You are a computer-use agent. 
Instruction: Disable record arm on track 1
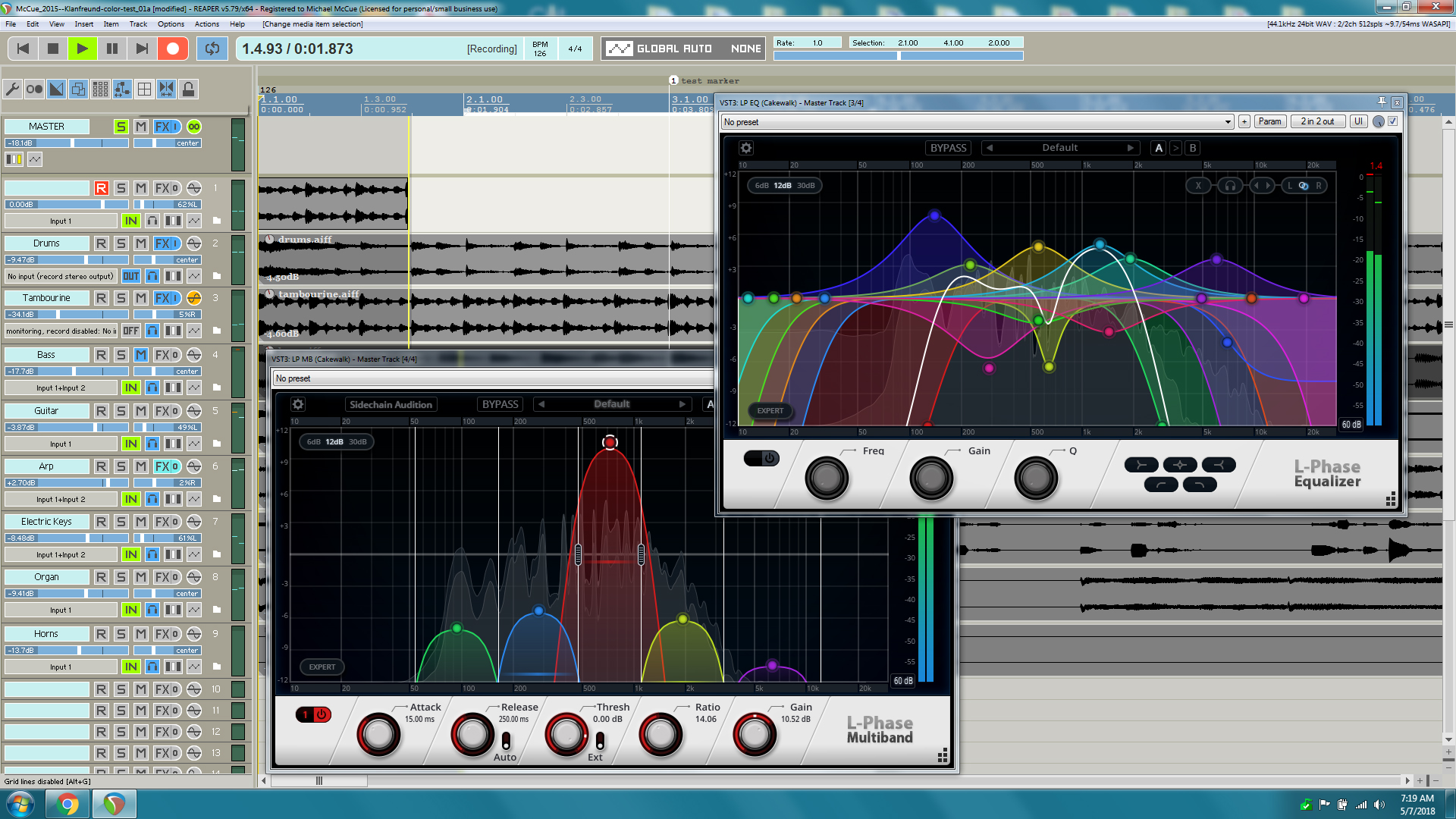[101, 188]
